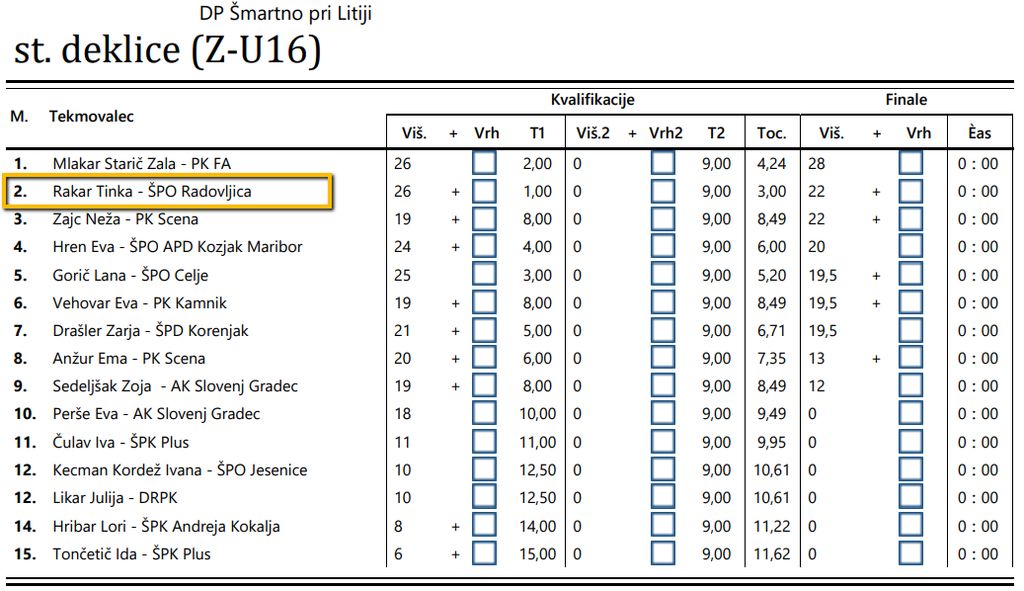Click the Finale section header
Viewport: 1024px width, 591px height.
coord(906,100)
